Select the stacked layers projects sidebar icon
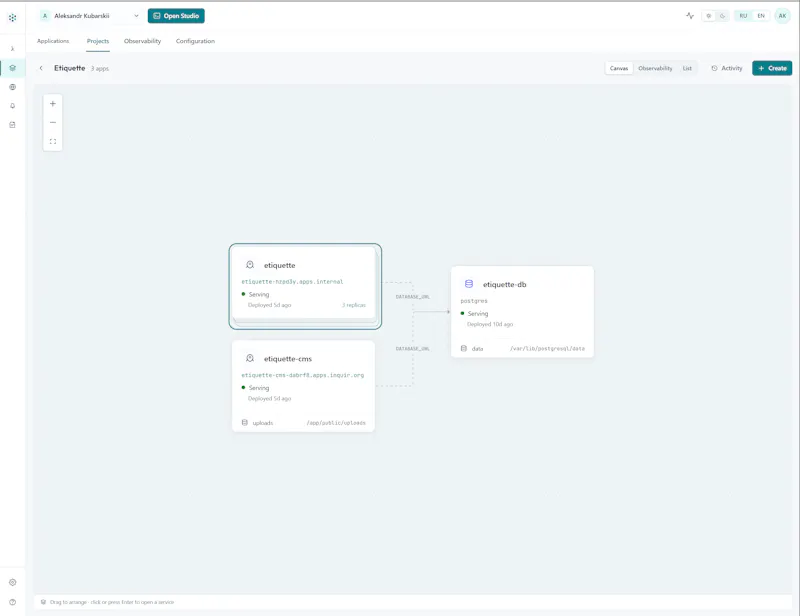This screenshot has height=616, width=800. click(x=12, y=68)
